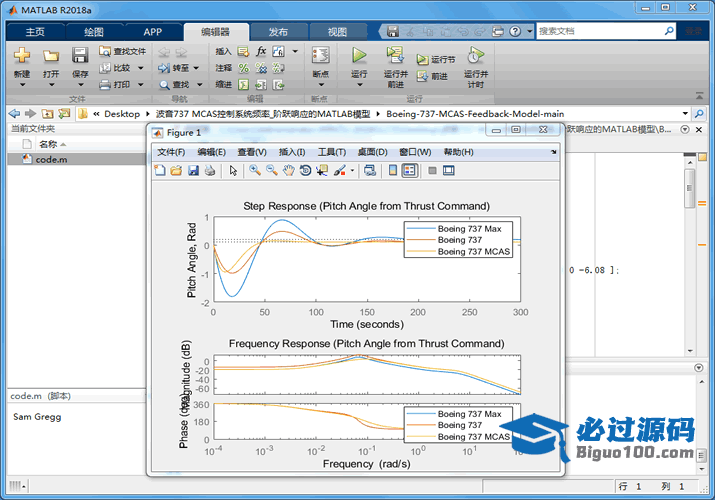Click the 前进 button
715x500 pixels.
[x=432, y=77]
